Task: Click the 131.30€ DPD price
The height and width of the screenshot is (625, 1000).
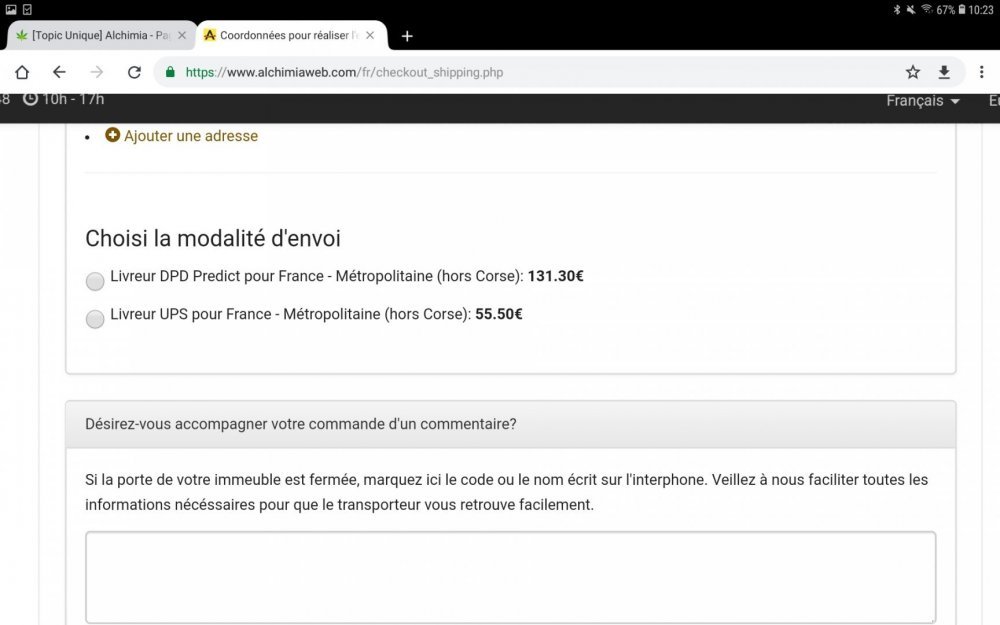Action: point(555,276)
